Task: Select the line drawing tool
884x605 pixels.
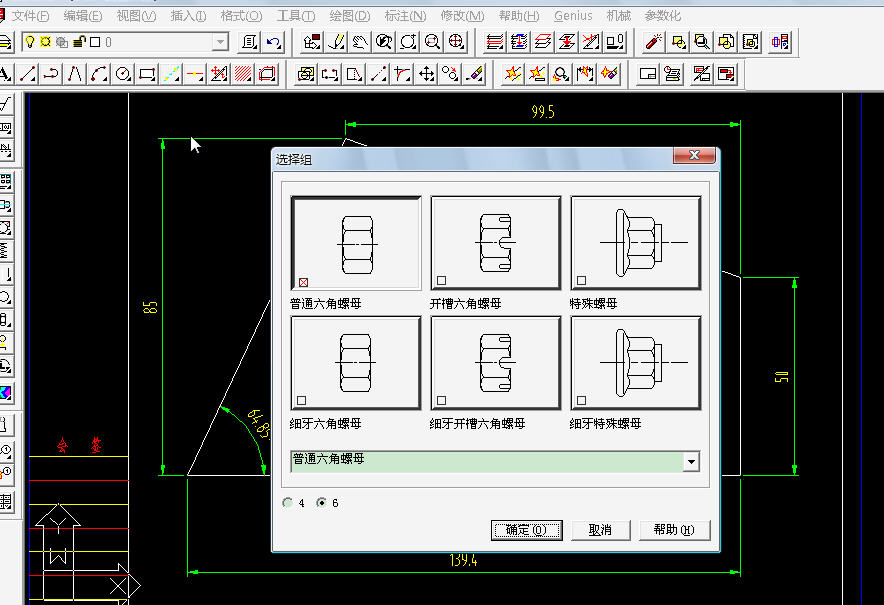Action: (x=28, y=74)
